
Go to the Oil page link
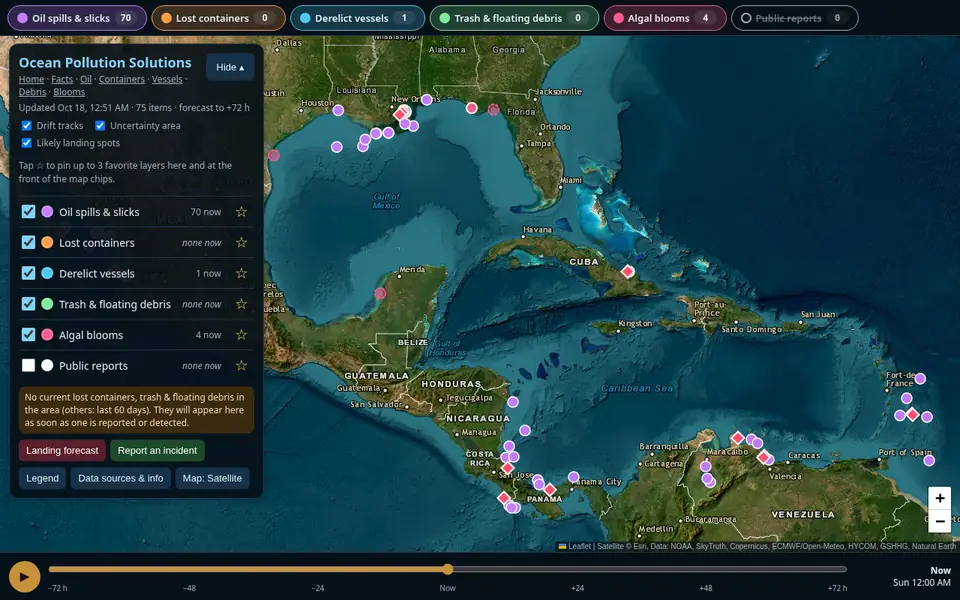(x=86, y=79)
